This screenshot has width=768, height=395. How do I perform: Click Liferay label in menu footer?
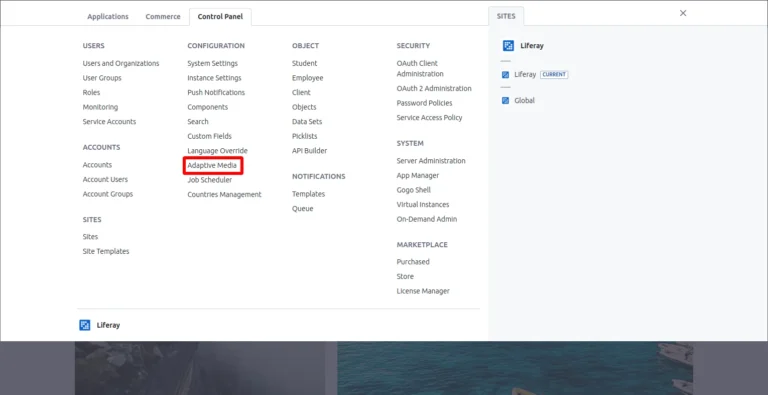(108, 325)
